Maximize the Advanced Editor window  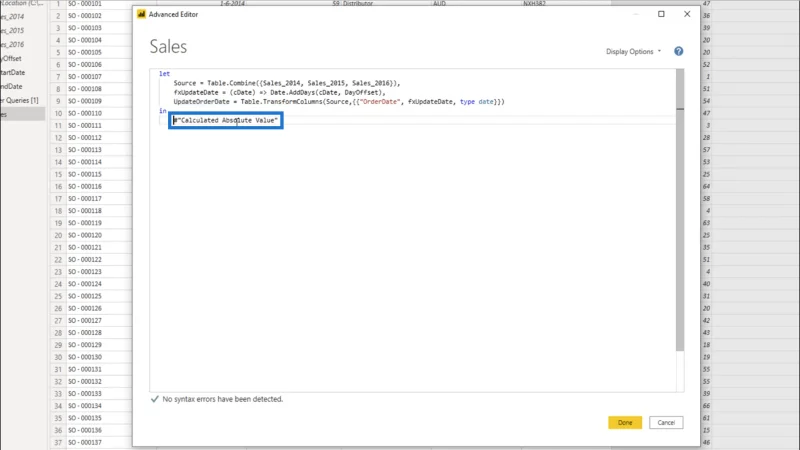click(661, 14)
